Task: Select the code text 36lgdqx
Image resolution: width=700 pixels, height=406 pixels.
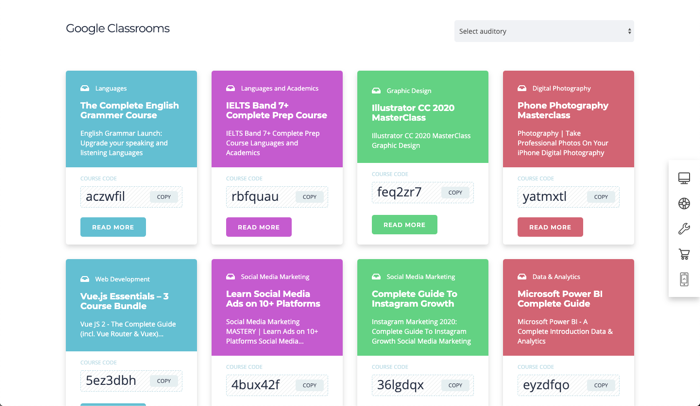Action: coord(400,385)
